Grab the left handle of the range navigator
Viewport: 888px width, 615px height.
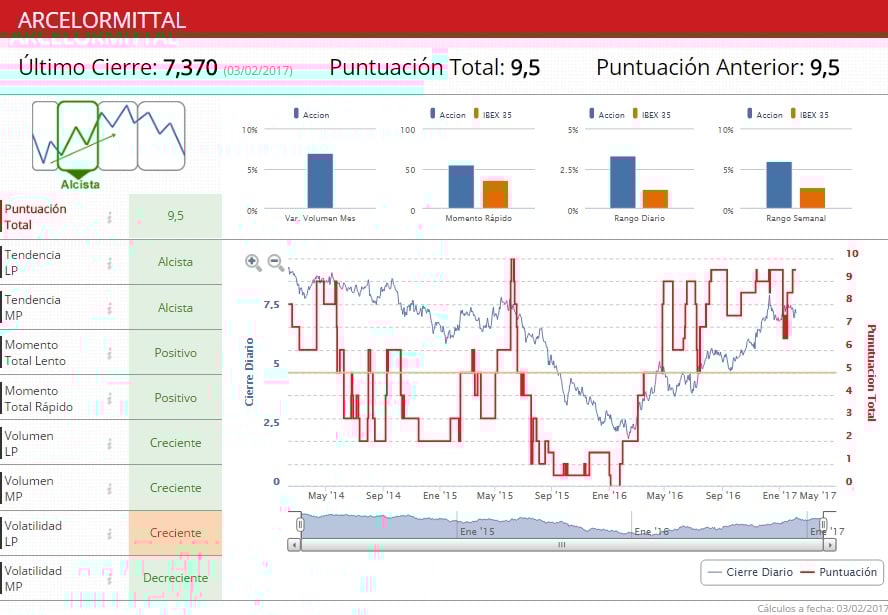pos(300,525)
